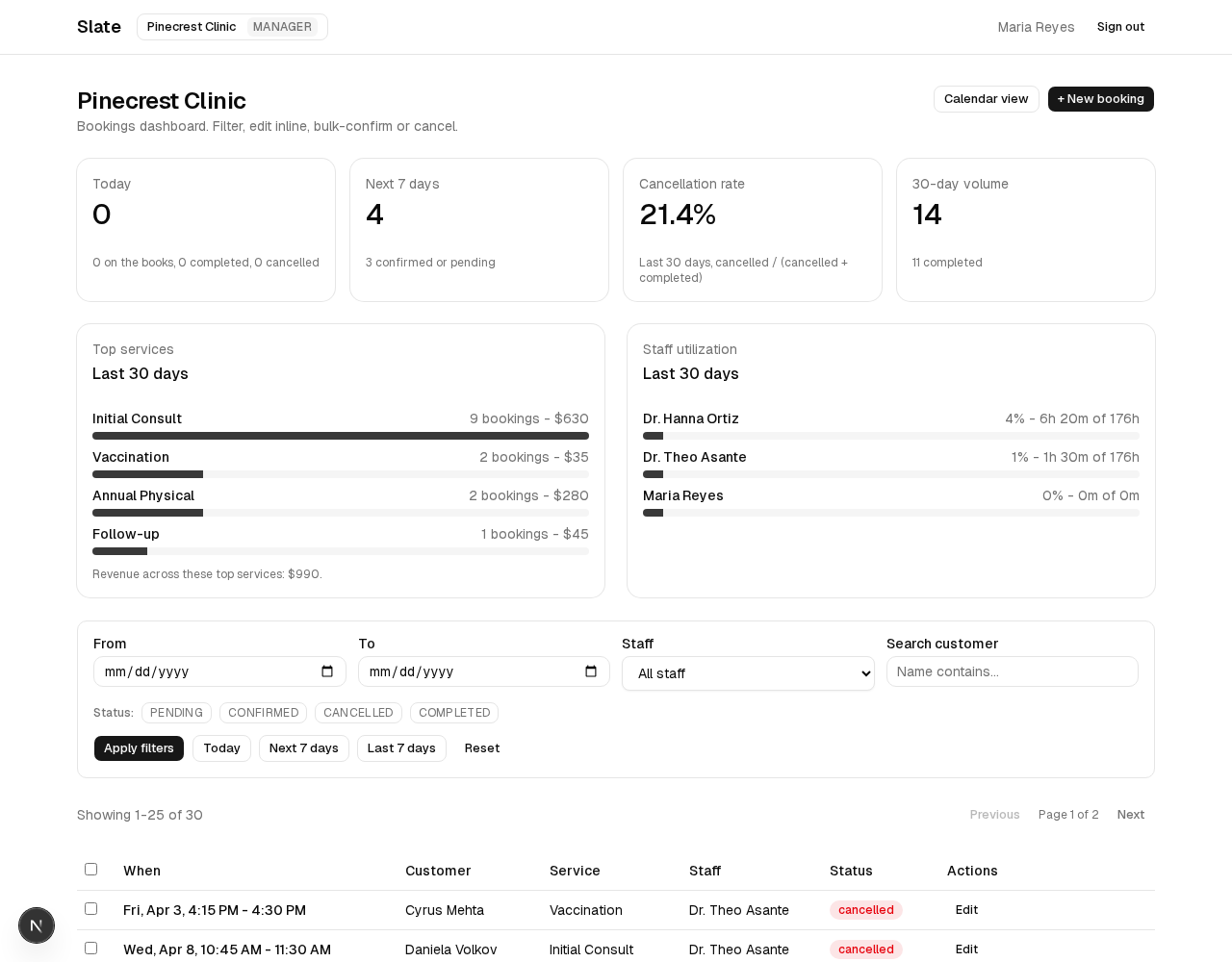
Task: Click 'Maria Reyes' in Staff utilization
Action: [x=683, y=495]
